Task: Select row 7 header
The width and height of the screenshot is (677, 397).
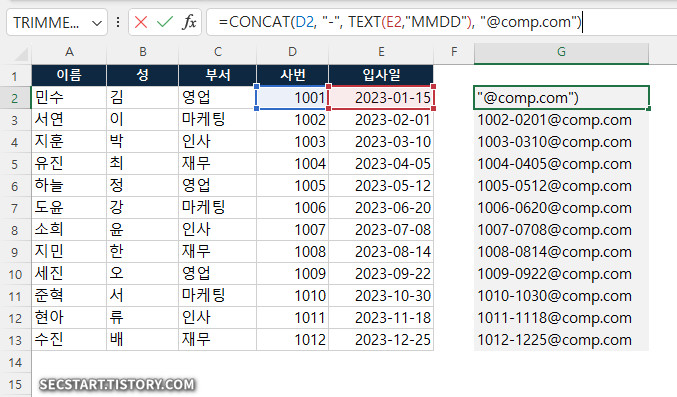Action: click(15, 208)
